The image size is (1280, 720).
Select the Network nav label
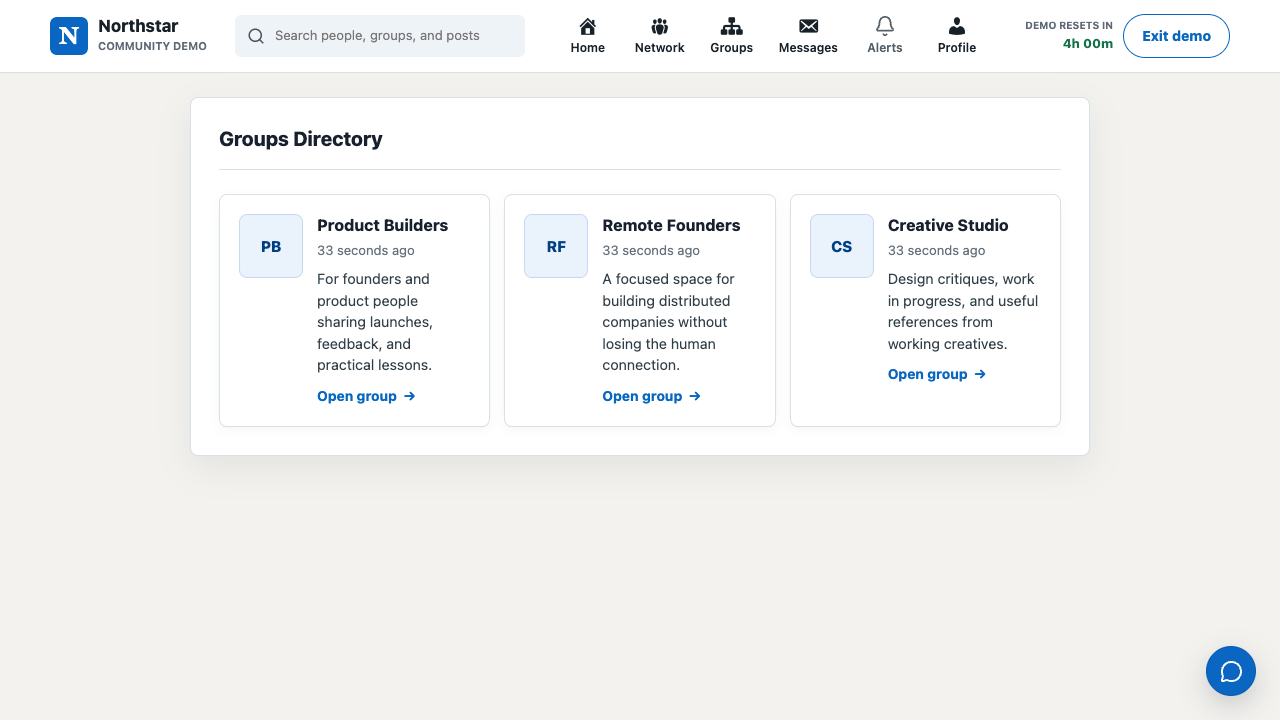click(660, 48)
